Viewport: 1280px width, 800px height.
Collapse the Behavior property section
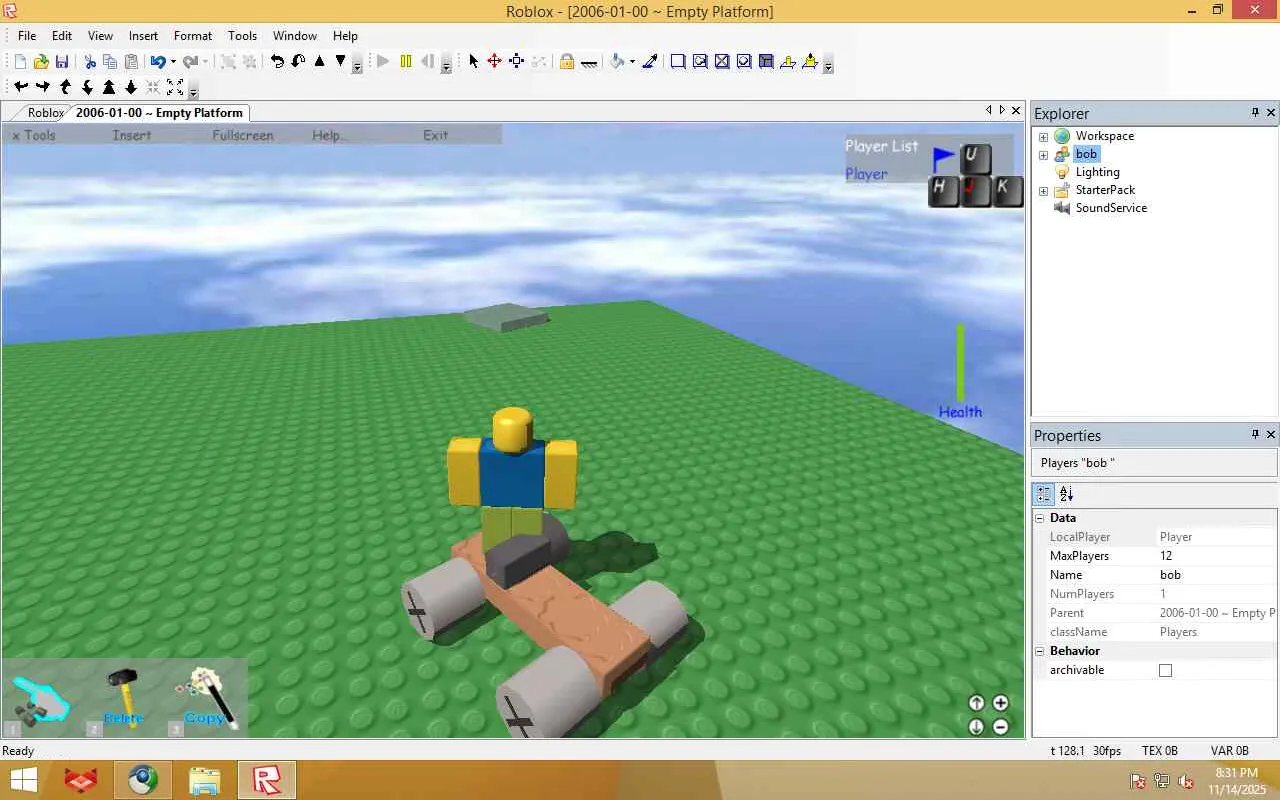point(1040,651)
